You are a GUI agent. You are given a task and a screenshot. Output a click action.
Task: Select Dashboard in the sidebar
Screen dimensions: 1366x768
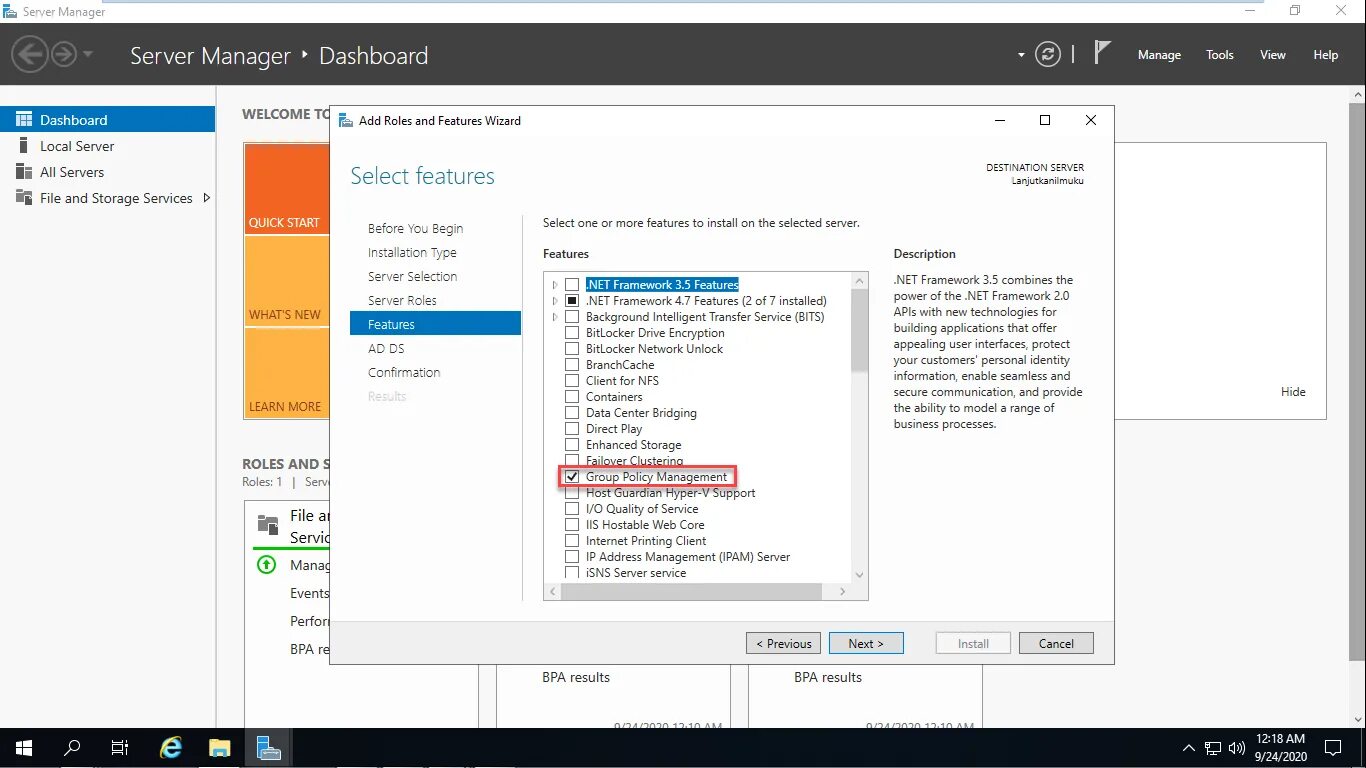pos(107,119)
